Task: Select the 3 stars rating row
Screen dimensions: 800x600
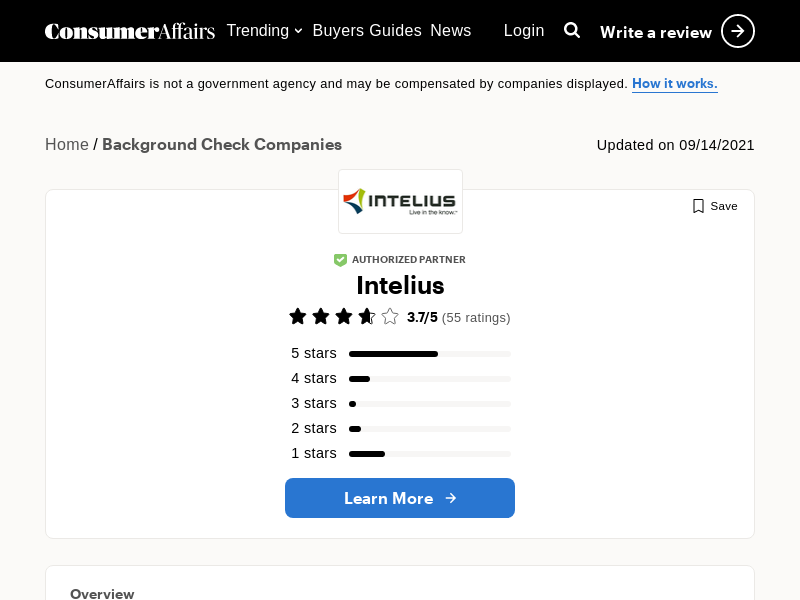Action: 401,404
